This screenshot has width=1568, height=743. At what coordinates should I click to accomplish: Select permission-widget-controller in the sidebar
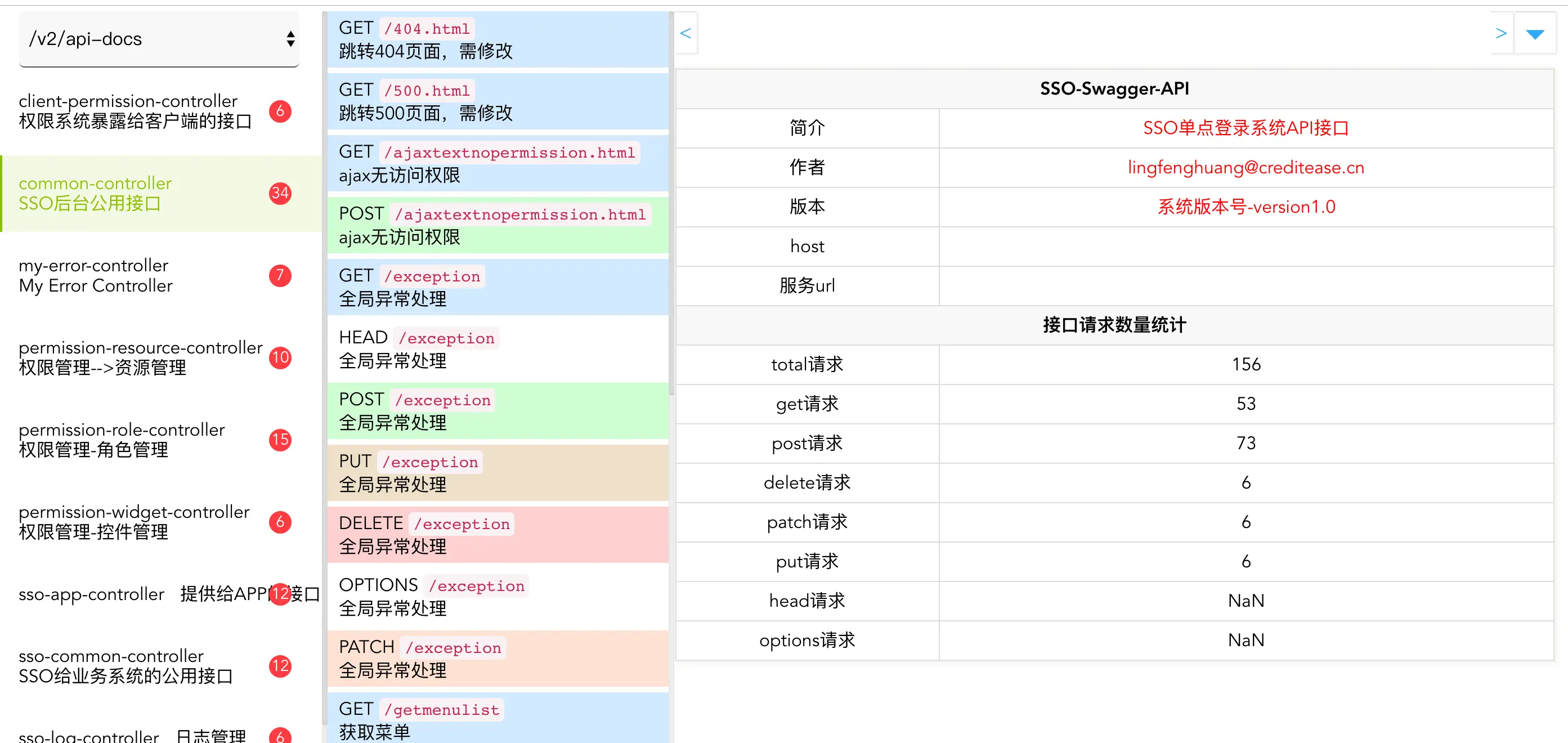point(134,522)
